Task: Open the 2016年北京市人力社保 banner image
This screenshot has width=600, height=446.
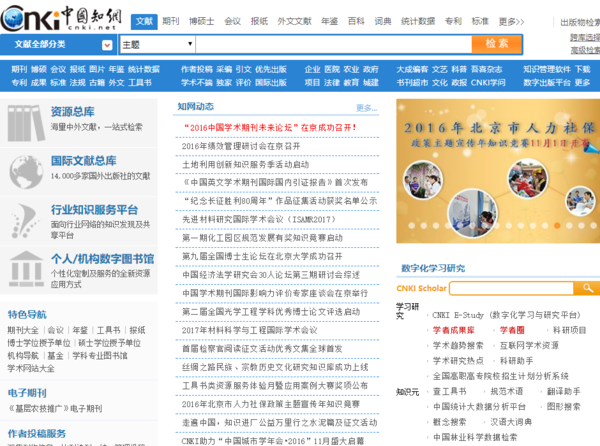Action: 498,171
